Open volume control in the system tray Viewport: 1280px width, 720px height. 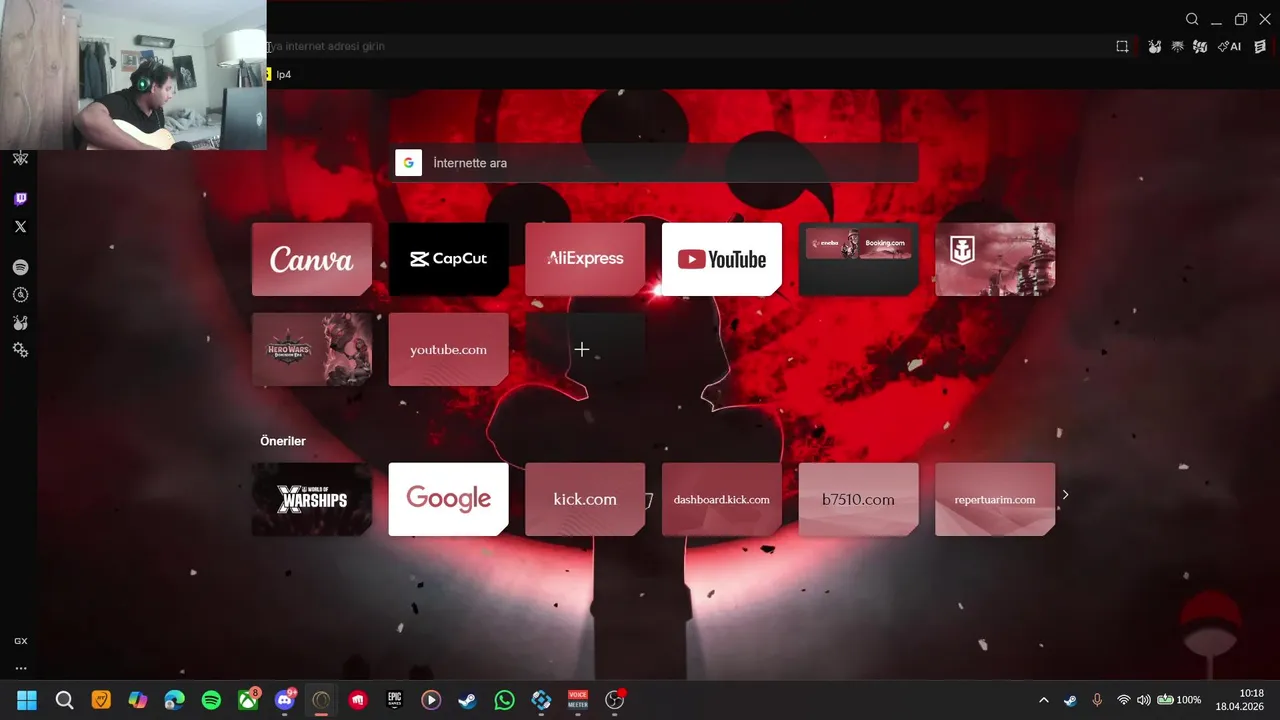tap(1143, 700)
